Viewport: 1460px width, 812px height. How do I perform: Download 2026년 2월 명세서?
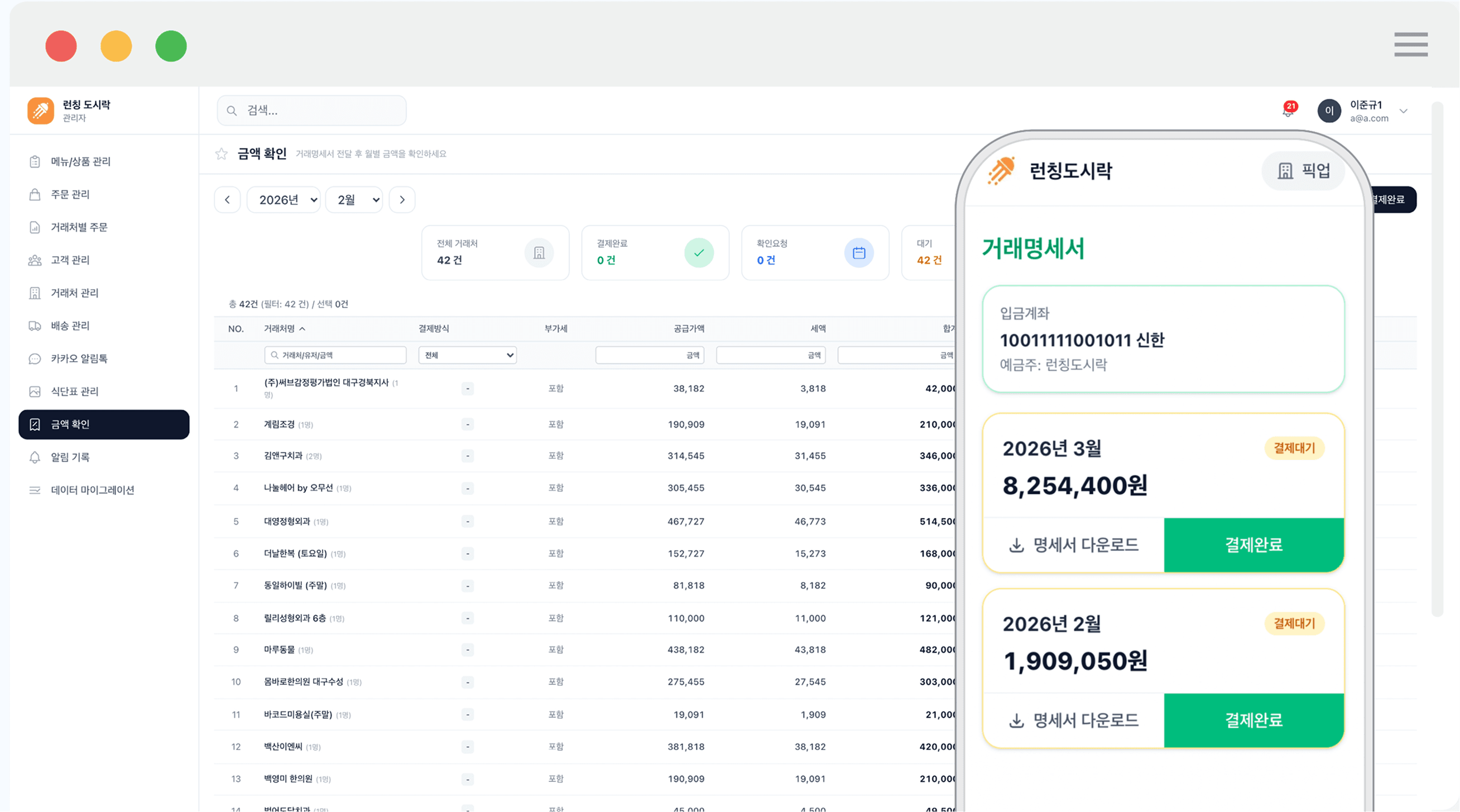(x=1073, y=721)
